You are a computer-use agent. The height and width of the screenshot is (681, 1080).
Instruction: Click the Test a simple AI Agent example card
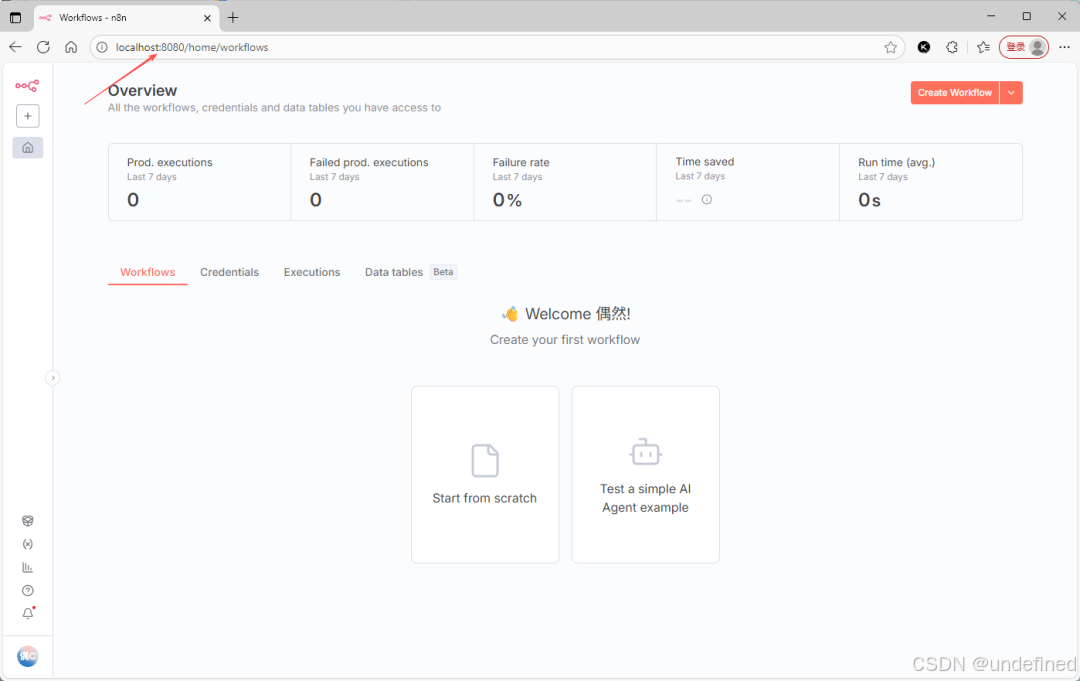point(645,474)
